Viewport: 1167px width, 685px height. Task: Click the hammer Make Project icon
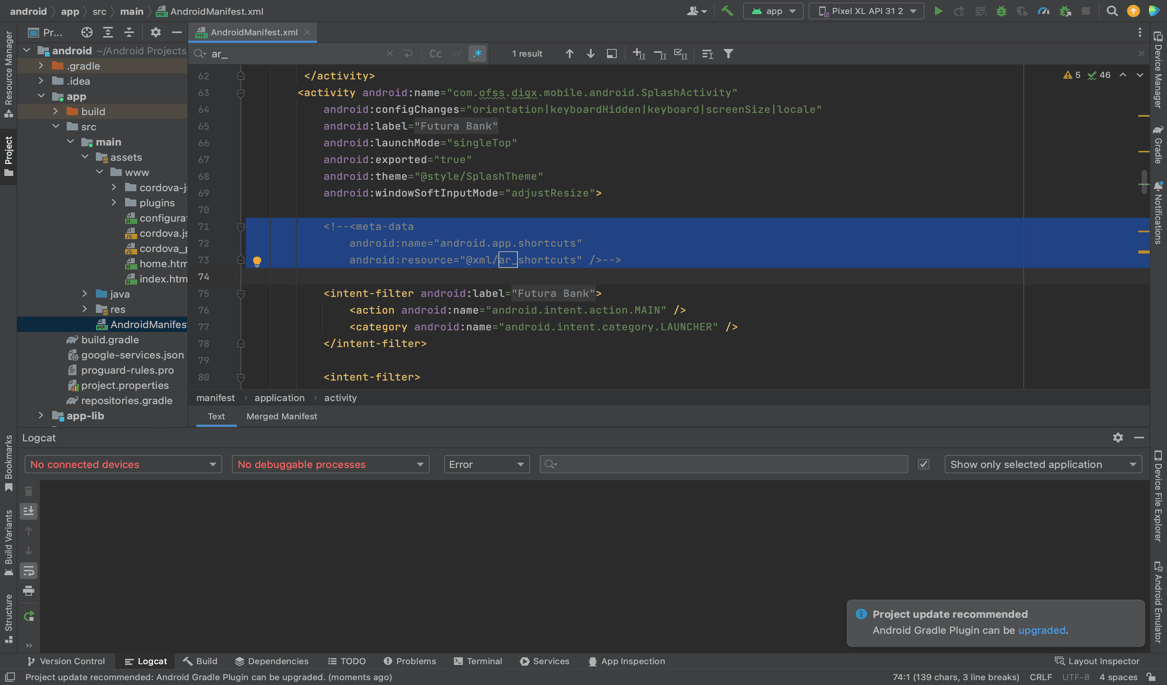point(727,11)
